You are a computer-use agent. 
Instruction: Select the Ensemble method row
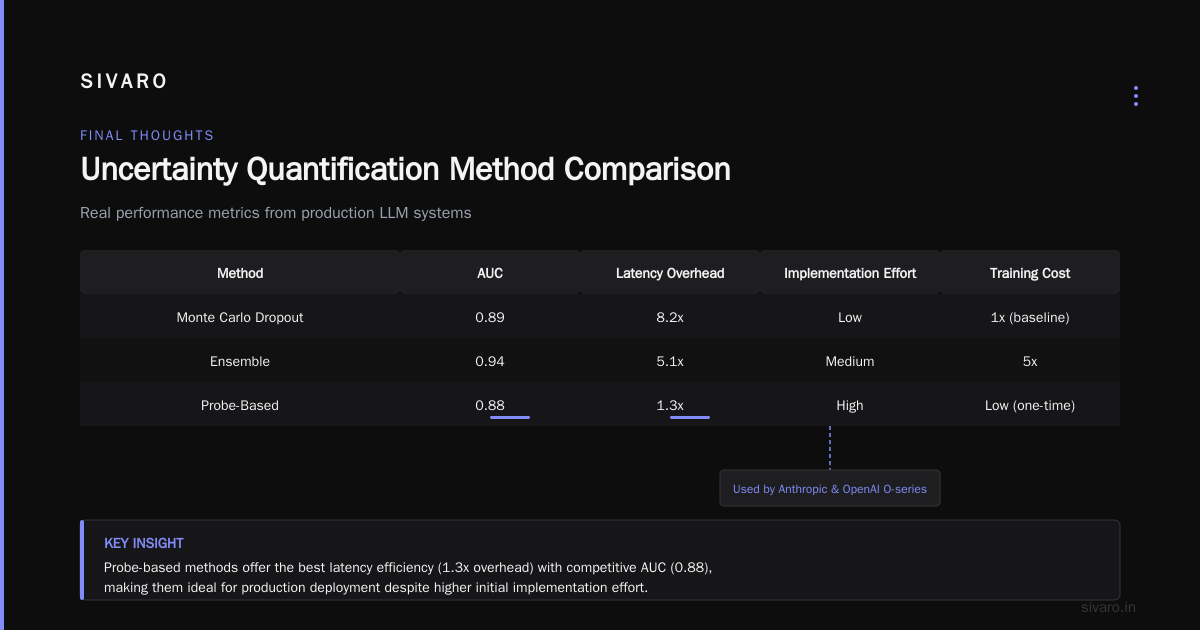[600, 361]
